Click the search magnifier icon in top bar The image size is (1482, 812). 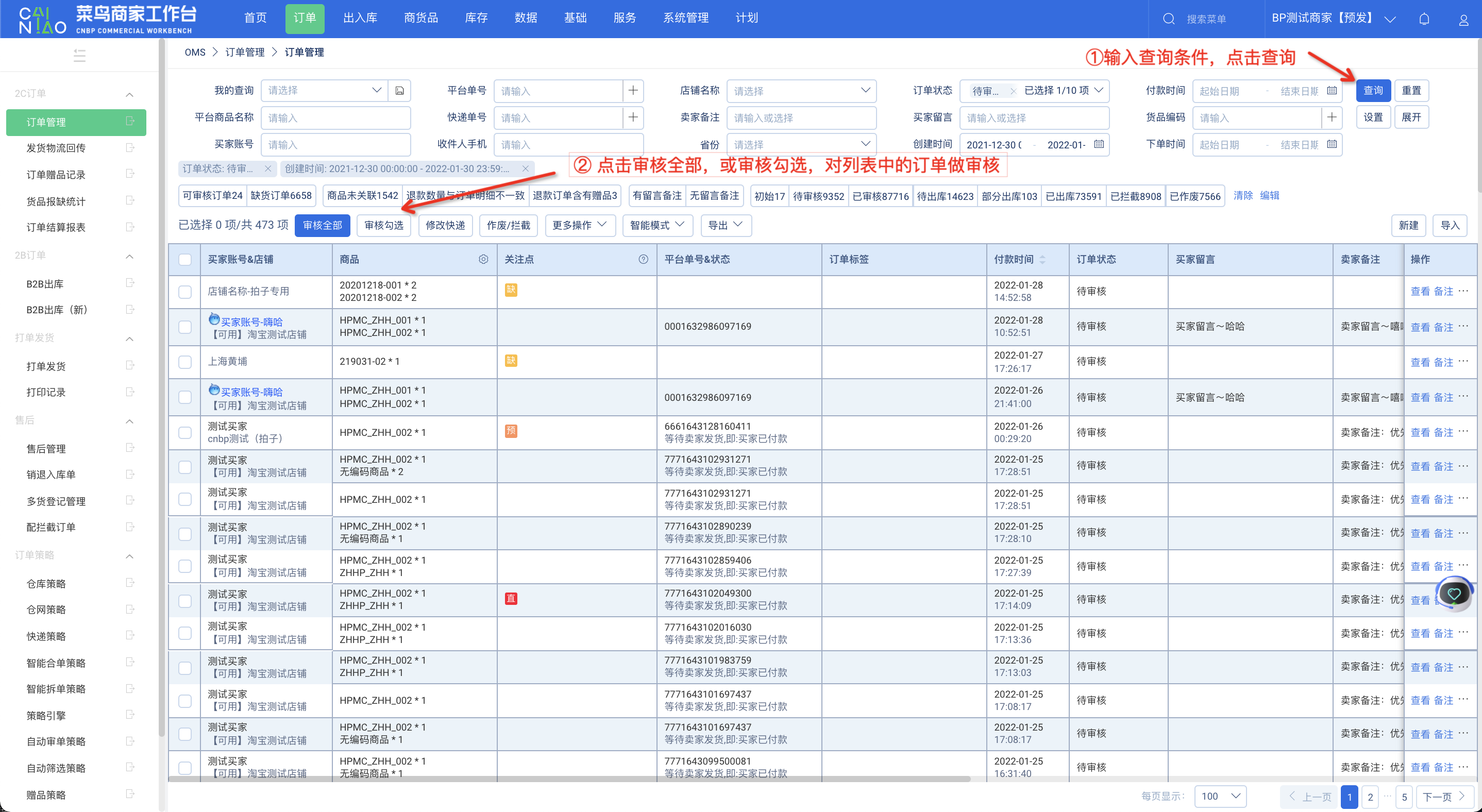click(1169, 19)
